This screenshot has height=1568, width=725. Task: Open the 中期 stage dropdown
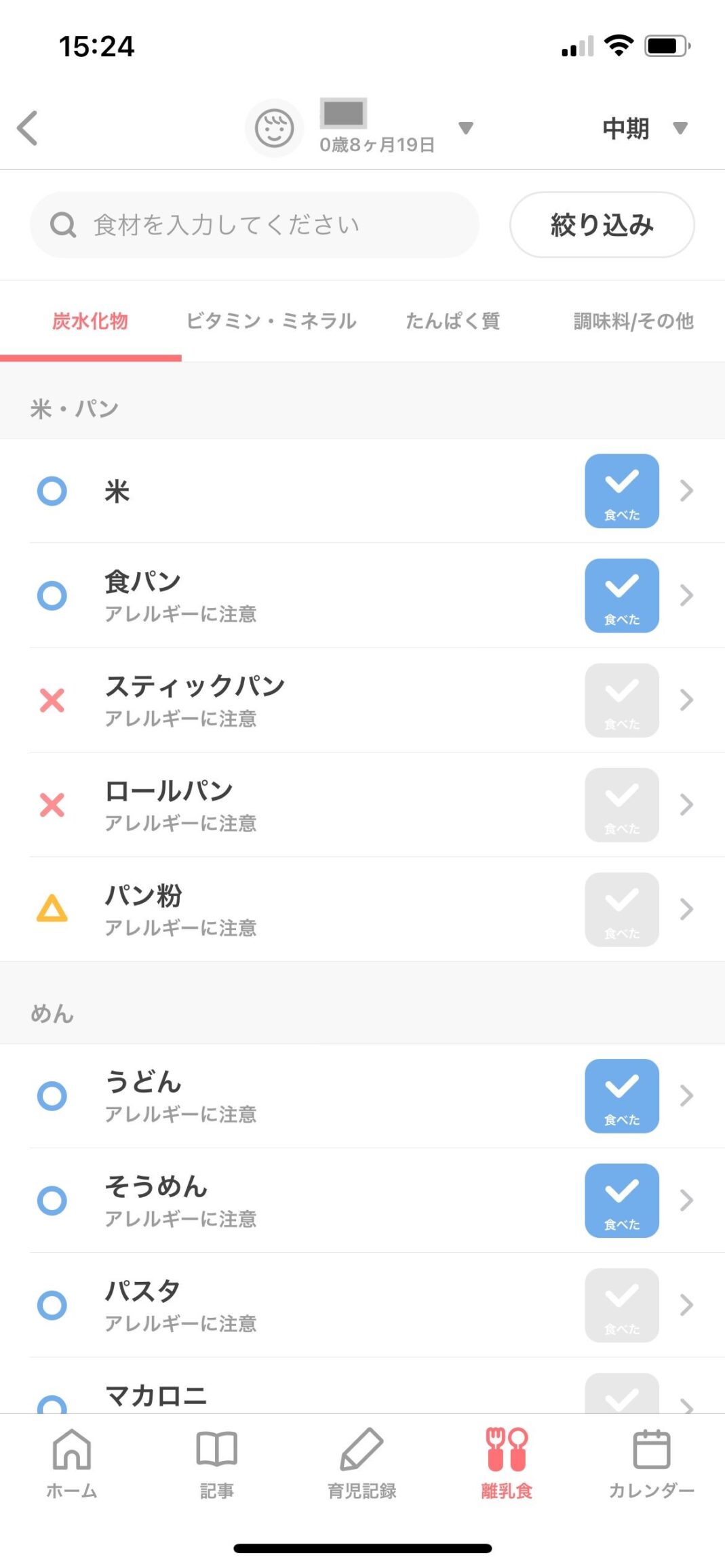click(x=644, y=128)
